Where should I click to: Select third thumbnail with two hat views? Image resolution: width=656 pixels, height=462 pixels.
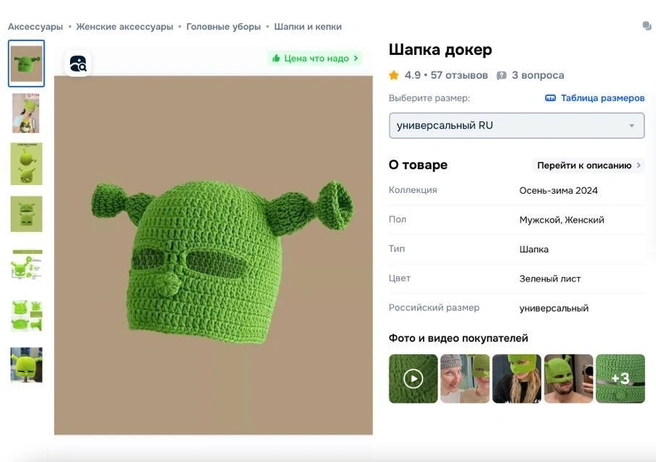[26, 164]
